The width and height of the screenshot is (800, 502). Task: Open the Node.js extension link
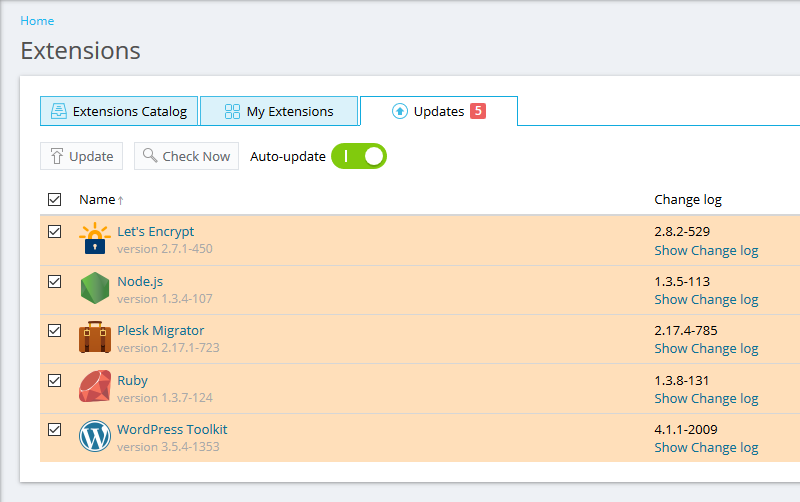(x=140, y=282)
